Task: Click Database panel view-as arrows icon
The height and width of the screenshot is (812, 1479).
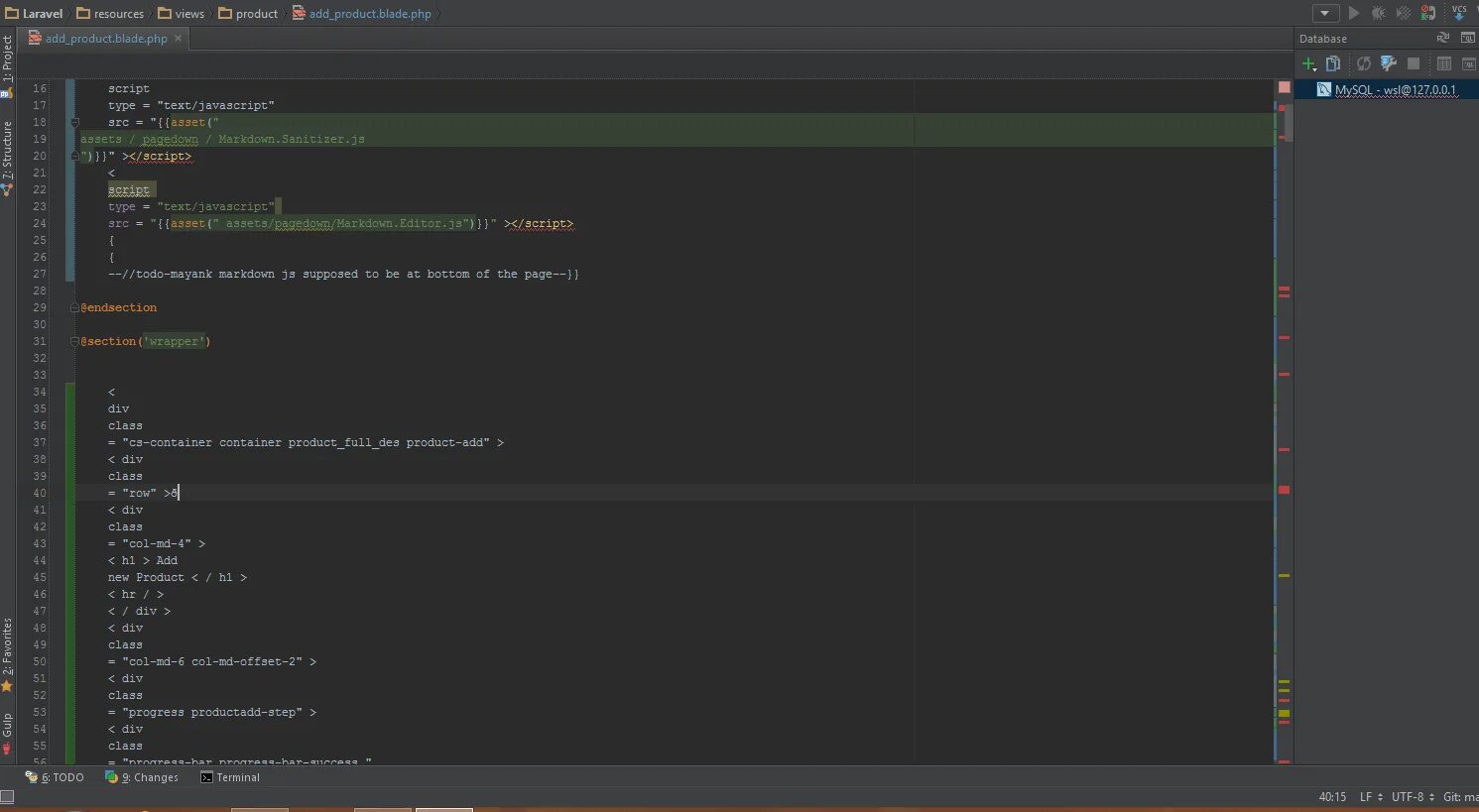Action: 1443,38
